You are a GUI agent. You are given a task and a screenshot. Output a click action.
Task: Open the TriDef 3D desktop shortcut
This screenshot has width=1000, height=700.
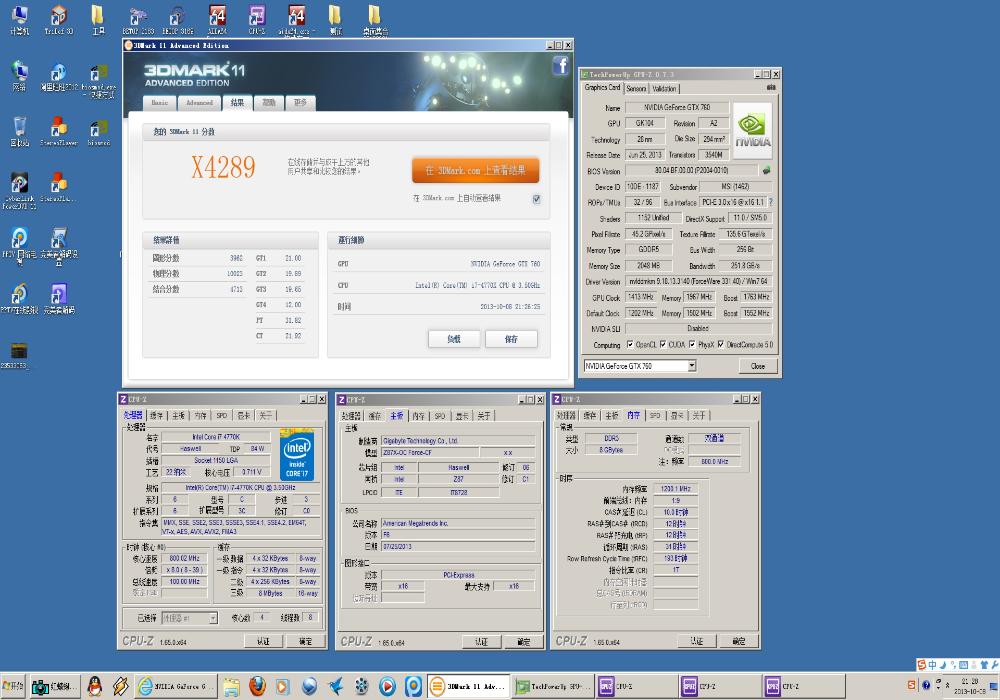coord(59,20)
